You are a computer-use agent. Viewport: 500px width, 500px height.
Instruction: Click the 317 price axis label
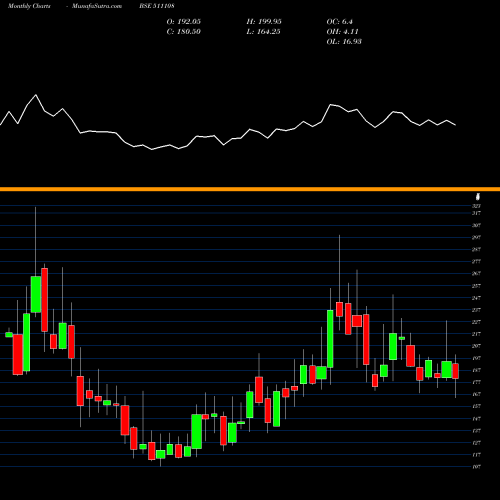point(476,213)
